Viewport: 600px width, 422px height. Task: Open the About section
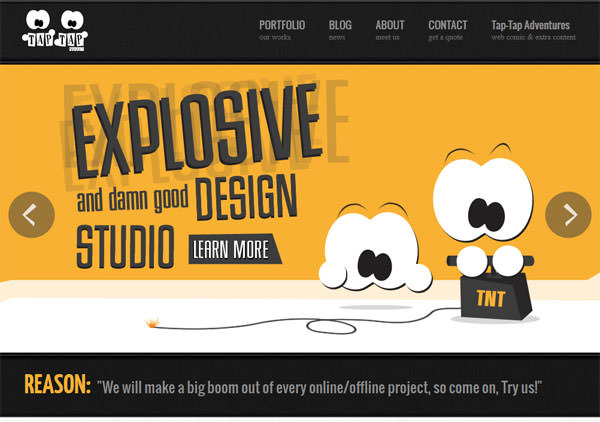click(x=390, y=30)
